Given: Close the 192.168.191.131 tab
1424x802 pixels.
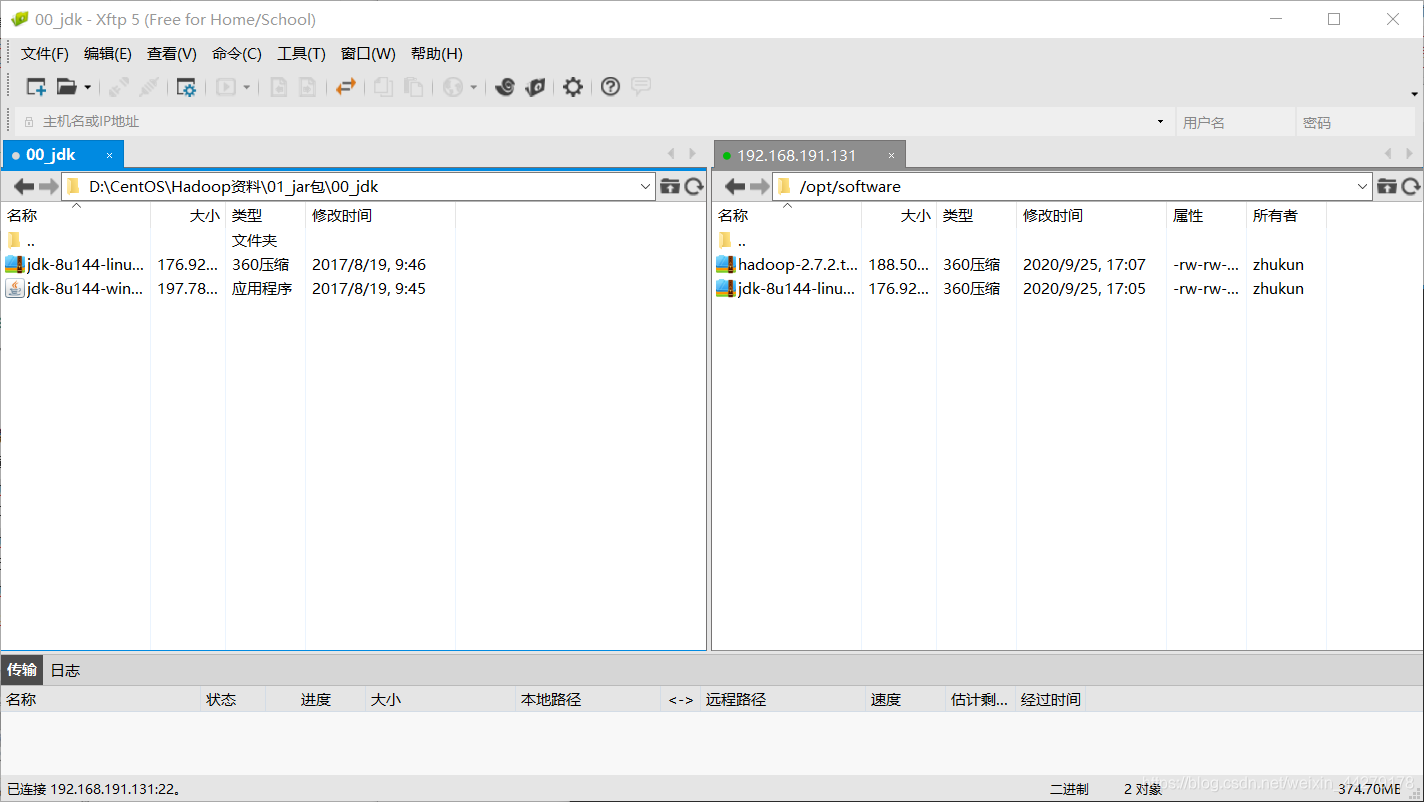Looking at the screenshot, I should point(891,155).
